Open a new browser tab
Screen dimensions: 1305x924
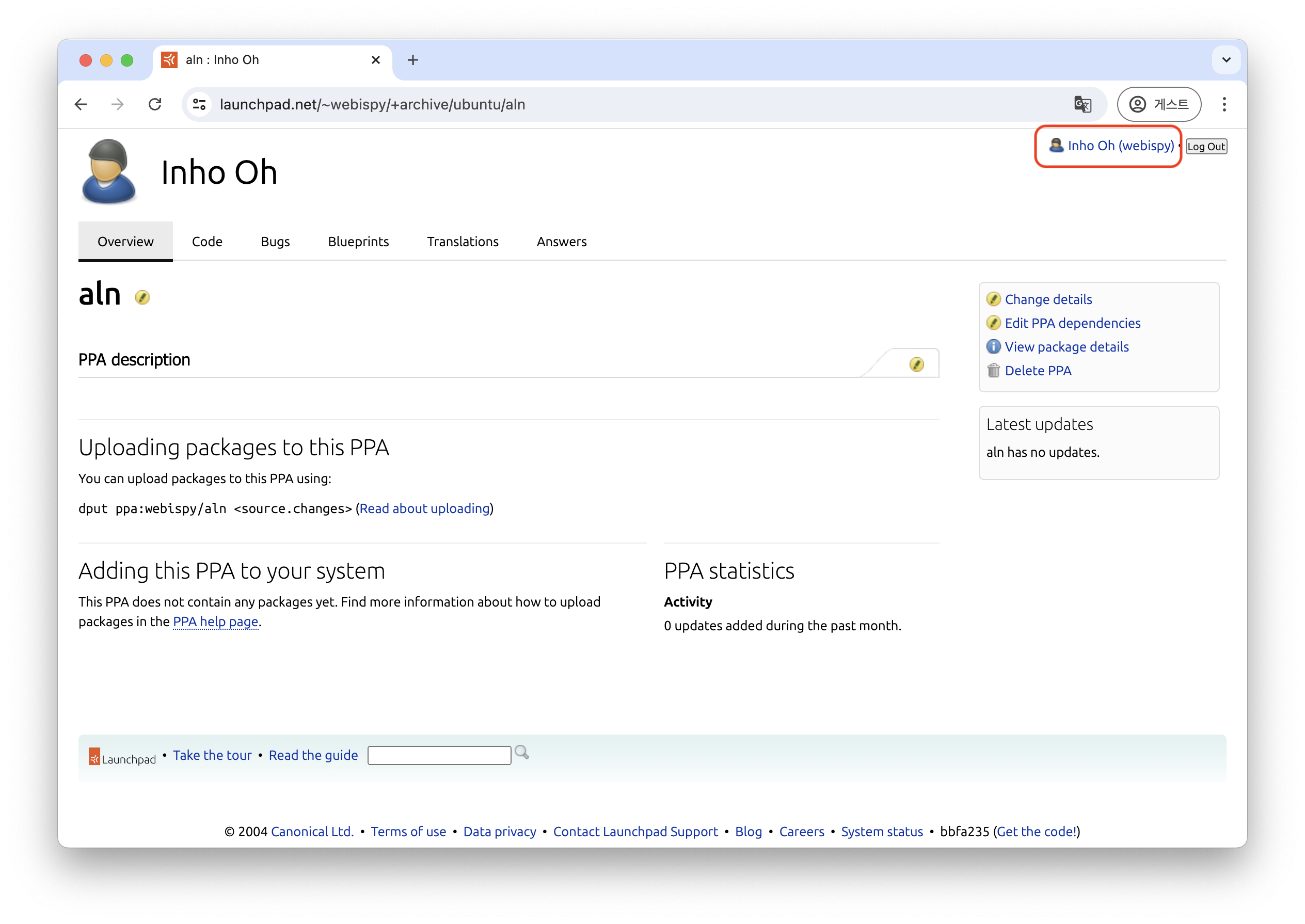412,60
